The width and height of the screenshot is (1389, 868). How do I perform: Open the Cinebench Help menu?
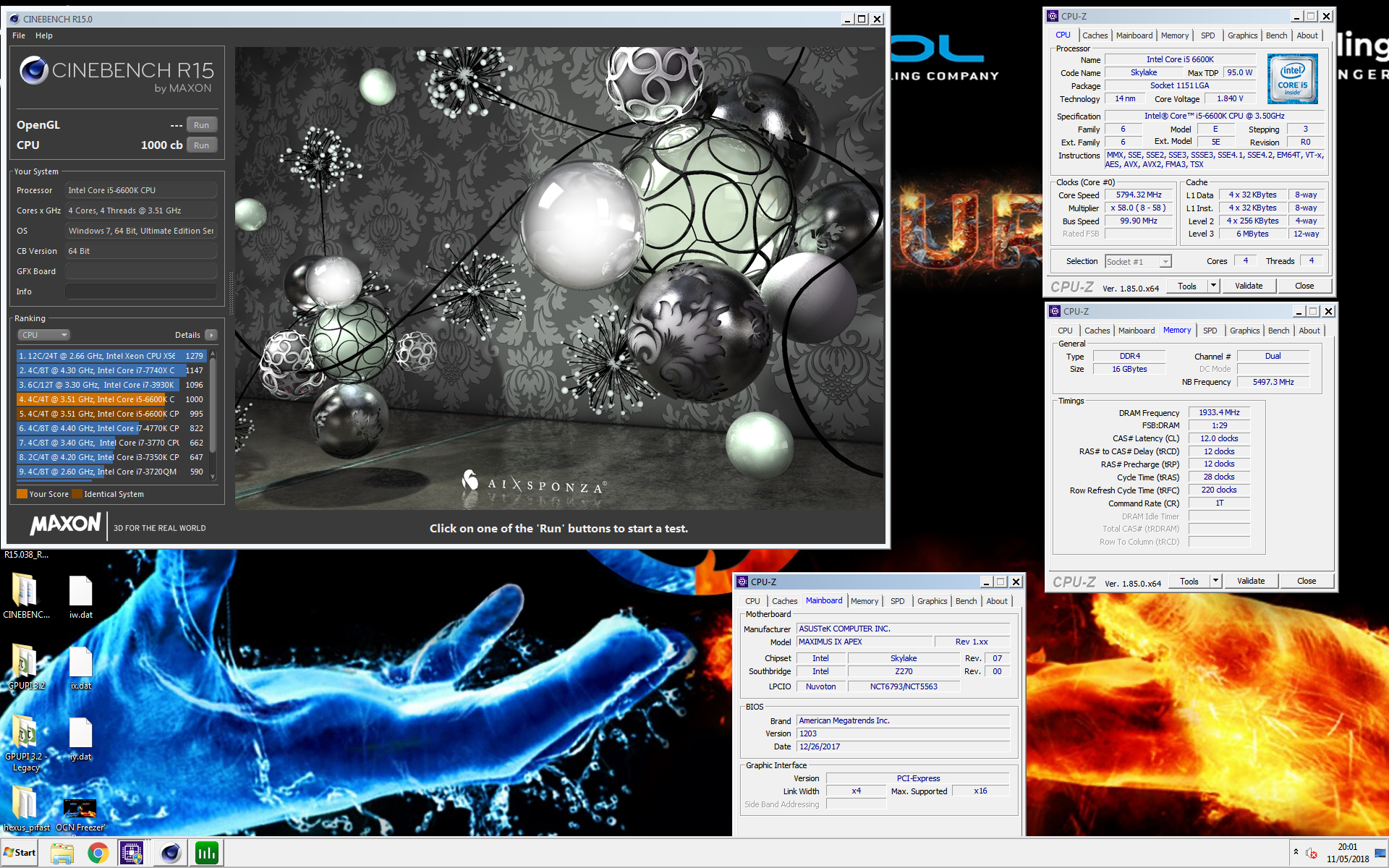point(44,35)
